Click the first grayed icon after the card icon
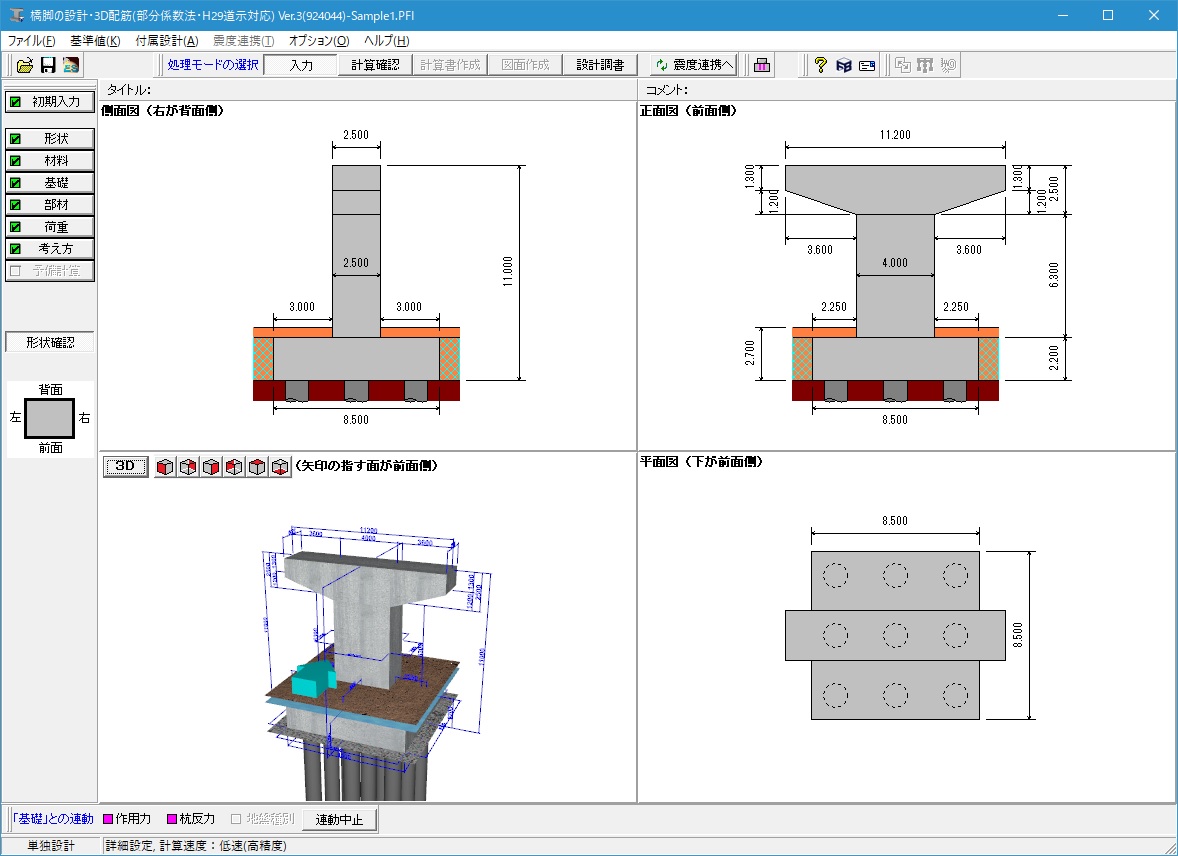1178x856 pixels. 902,65
